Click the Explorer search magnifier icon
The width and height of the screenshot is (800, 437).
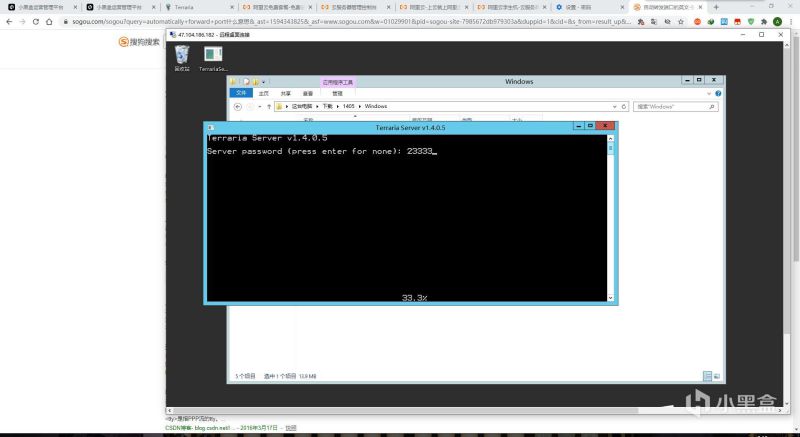pyautogui.click(x=712, y=107)
